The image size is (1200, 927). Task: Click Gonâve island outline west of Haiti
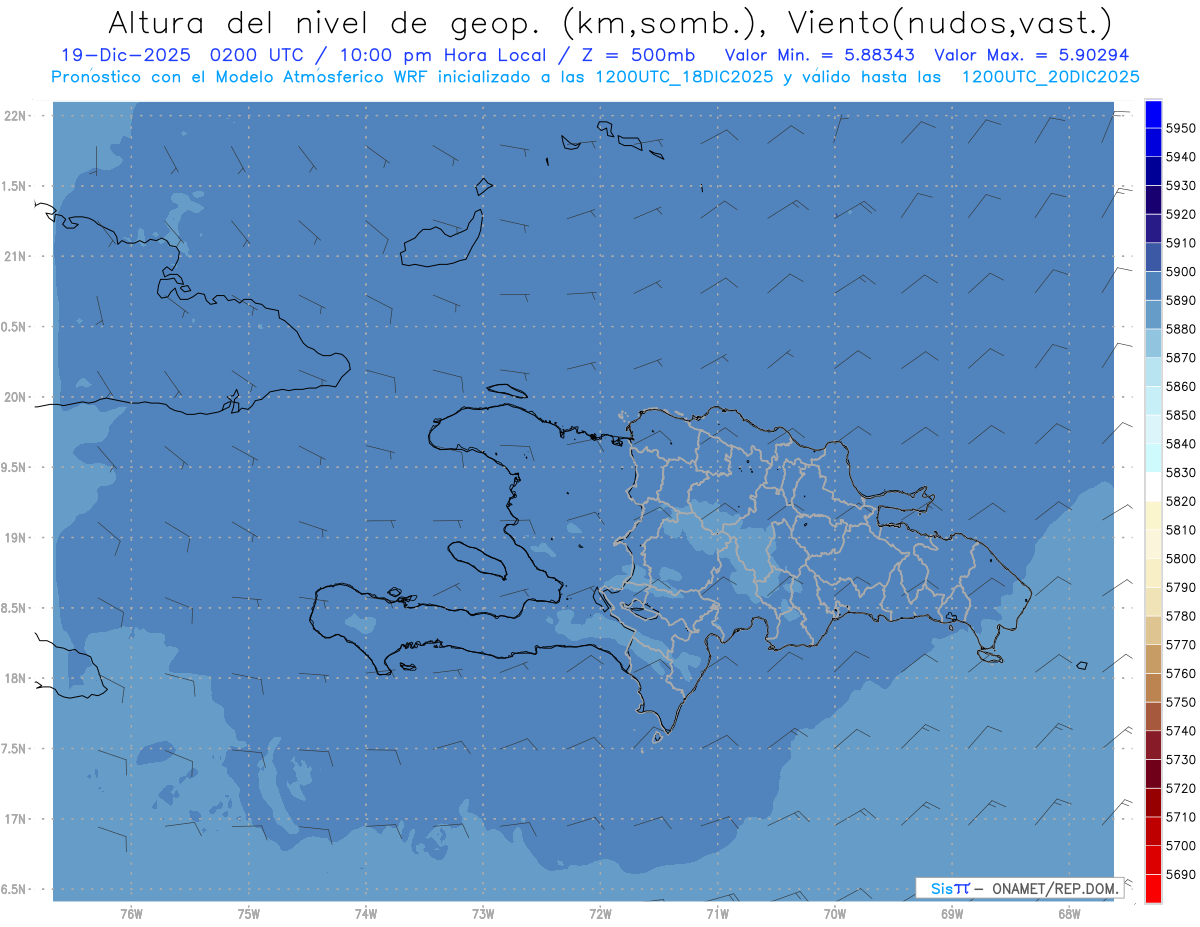tap(478, 559)
